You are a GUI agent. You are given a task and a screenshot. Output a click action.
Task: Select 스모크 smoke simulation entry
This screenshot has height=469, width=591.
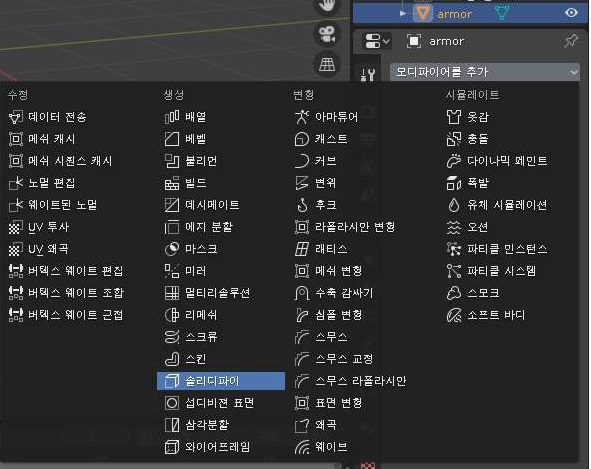pyautogui.click(x=473, y=293)
